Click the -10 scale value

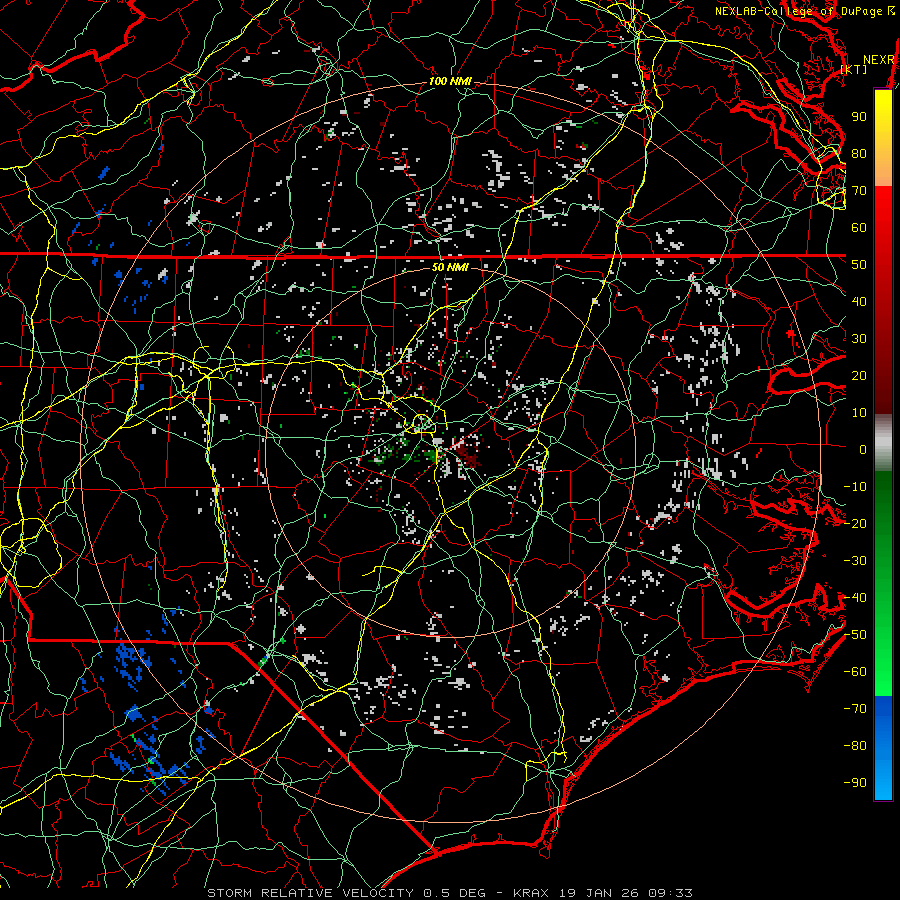tap(855, 487)
